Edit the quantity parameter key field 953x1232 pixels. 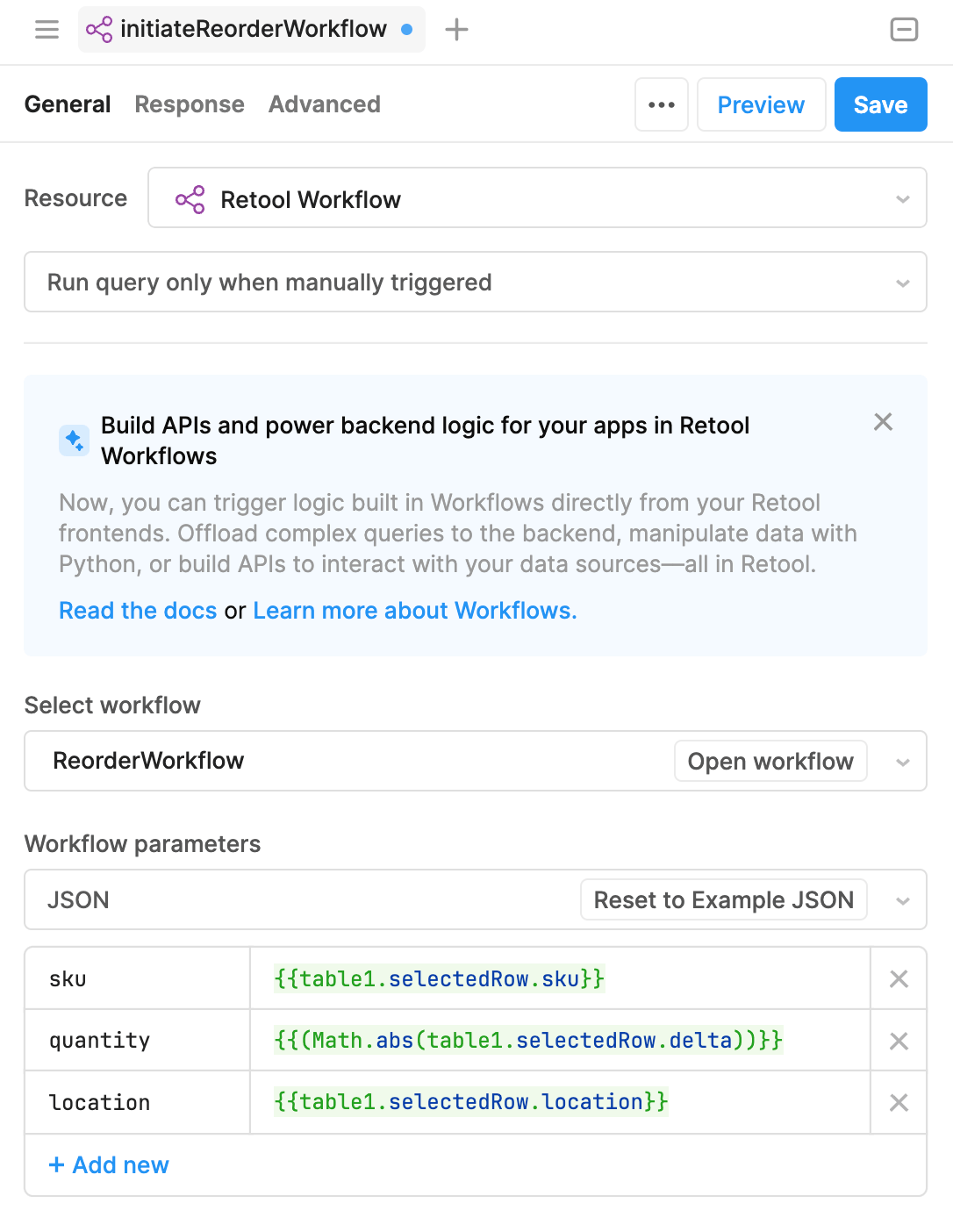pos(138,1041)
